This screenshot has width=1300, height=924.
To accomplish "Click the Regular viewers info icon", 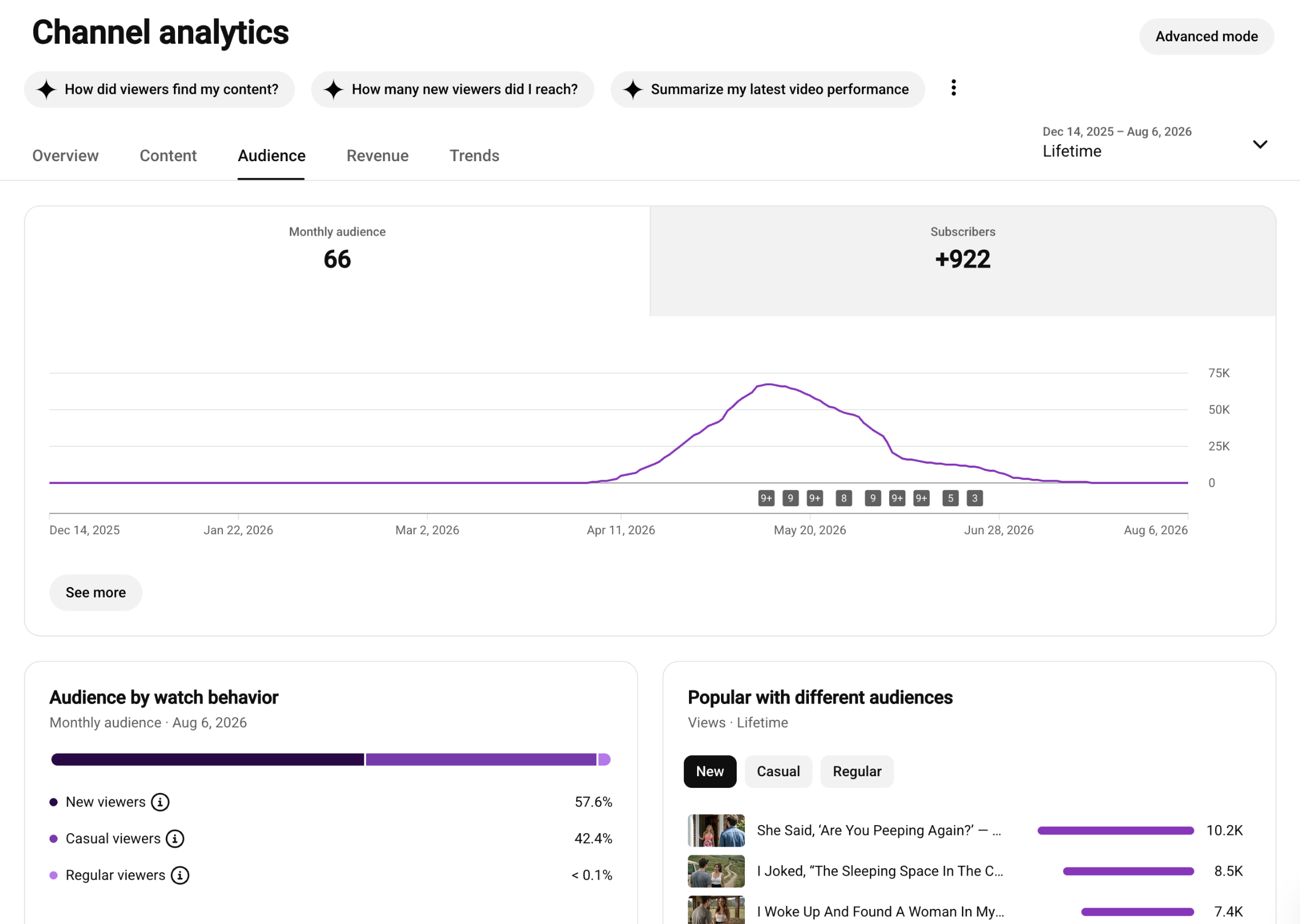I will click(180, 875).
